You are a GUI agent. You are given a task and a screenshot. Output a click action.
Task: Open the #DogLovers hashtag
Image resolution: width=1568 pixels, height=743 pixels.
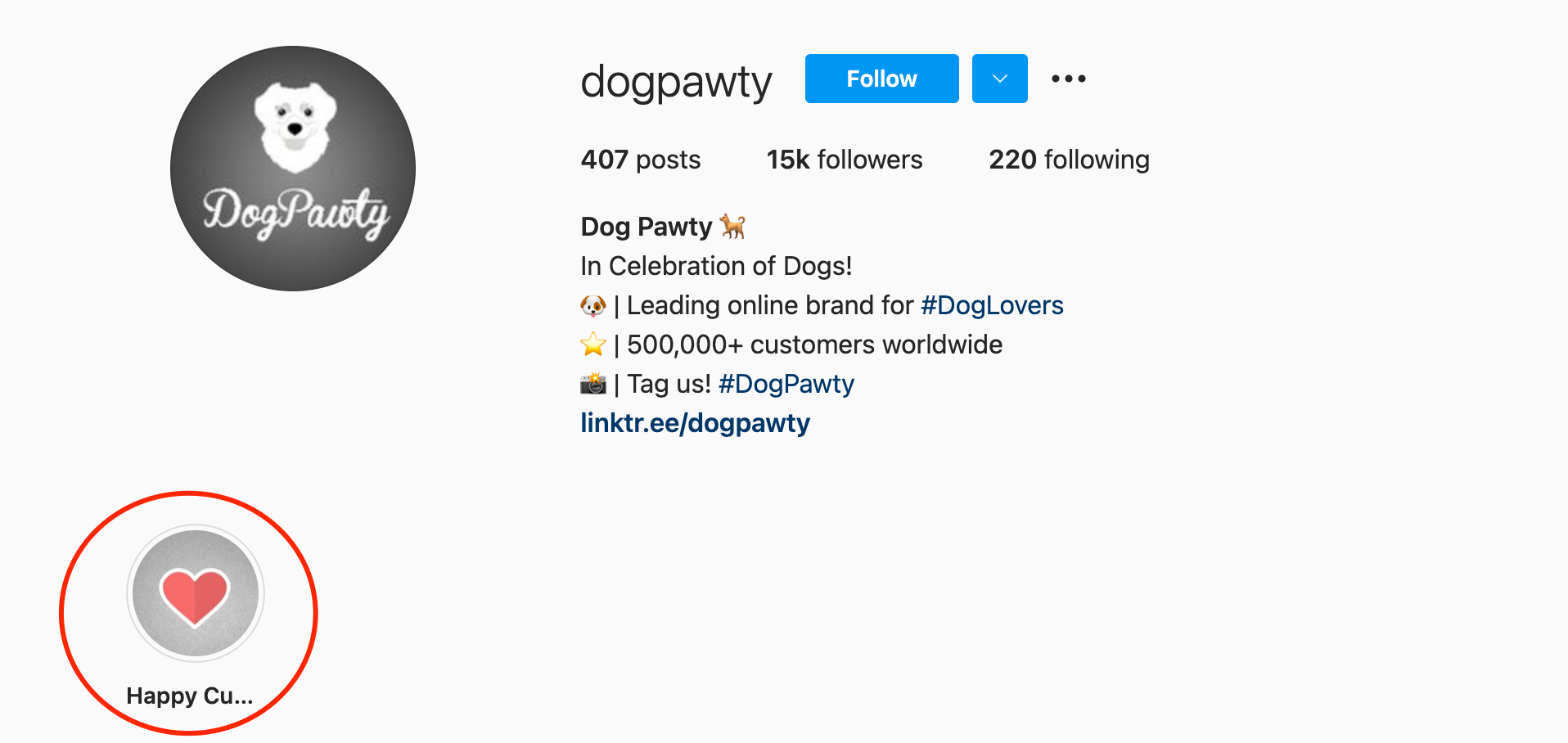coord(992,305)
